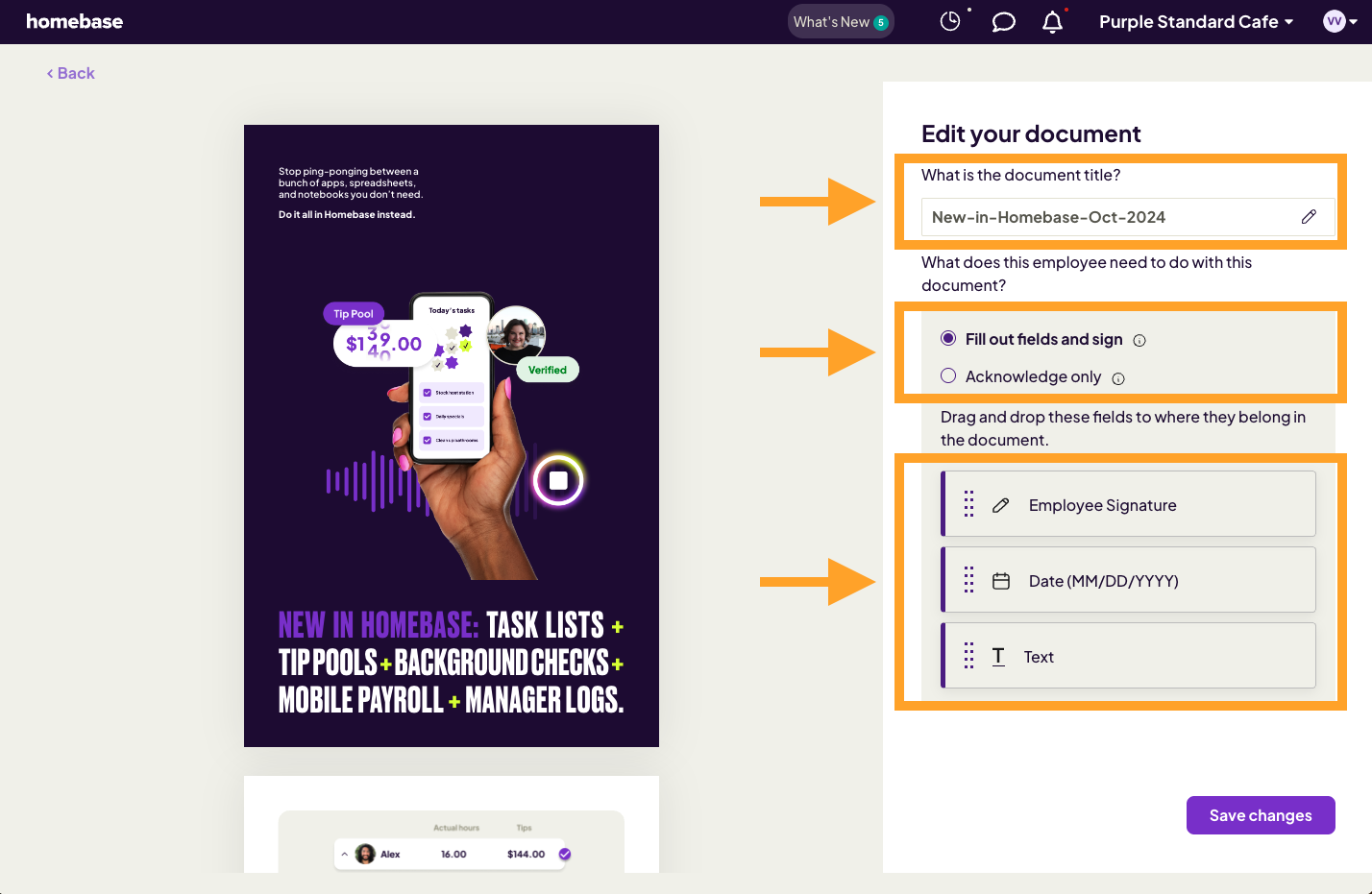Viewport: 1372px width, 894px height.
Task: Open the notifications bell
Action: pyautogui.click(x=1053, y=21)
